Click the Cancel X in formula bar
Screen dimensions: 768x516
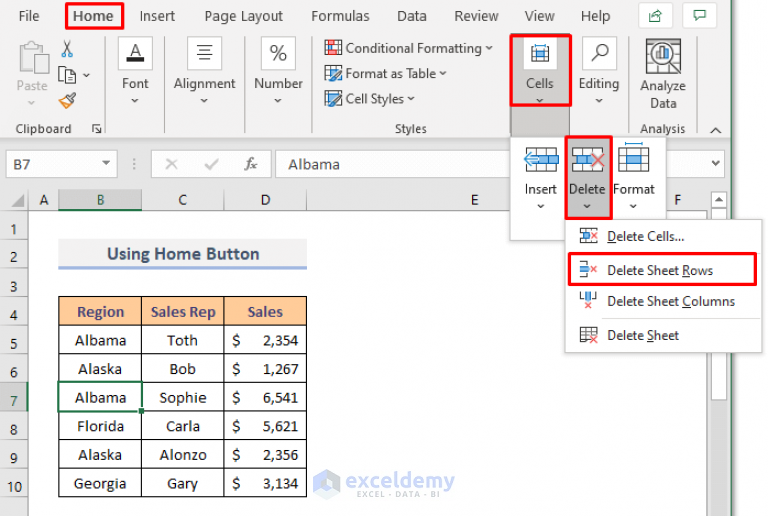(171, 164)
